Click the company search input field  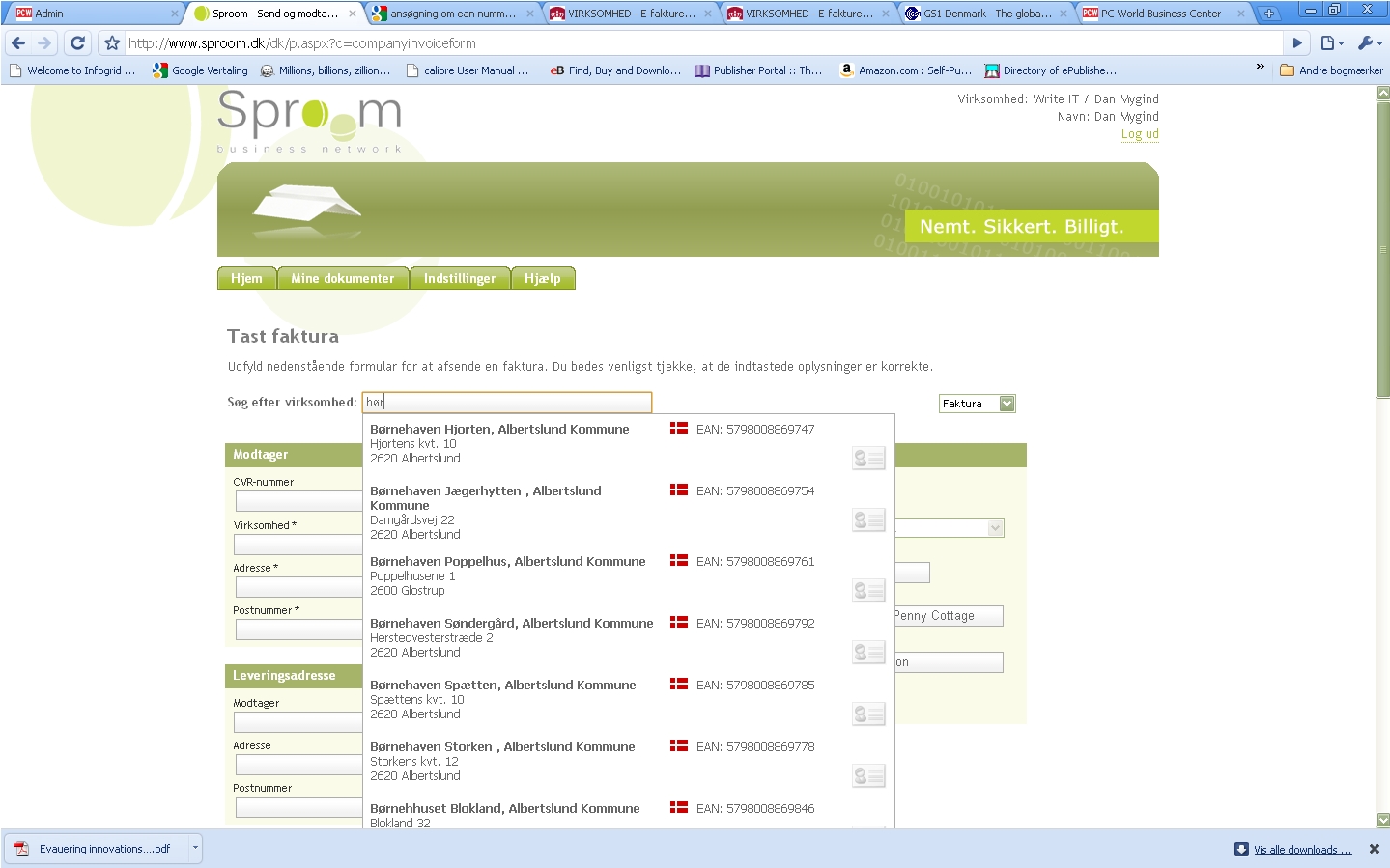[506, 403]
